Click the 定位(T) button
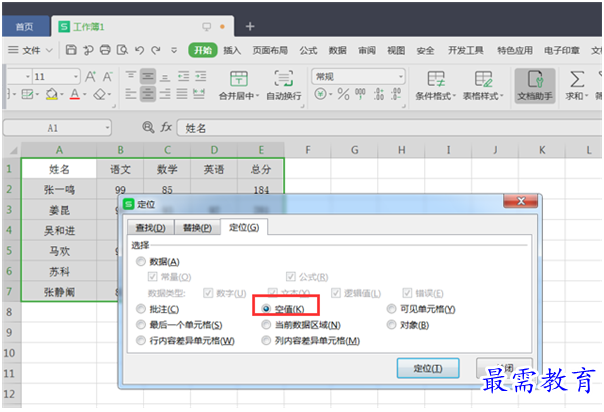This screenshot has height=412, width=604. (x=428, y=368)
